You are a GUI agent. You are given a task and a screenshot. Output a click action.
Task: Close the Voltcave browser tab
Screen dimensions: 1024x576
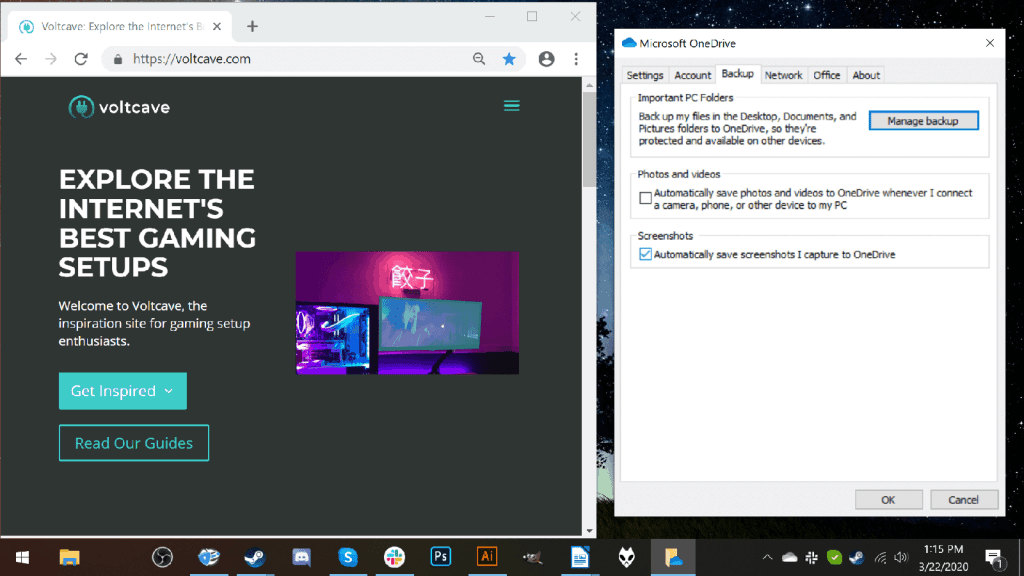217,26
